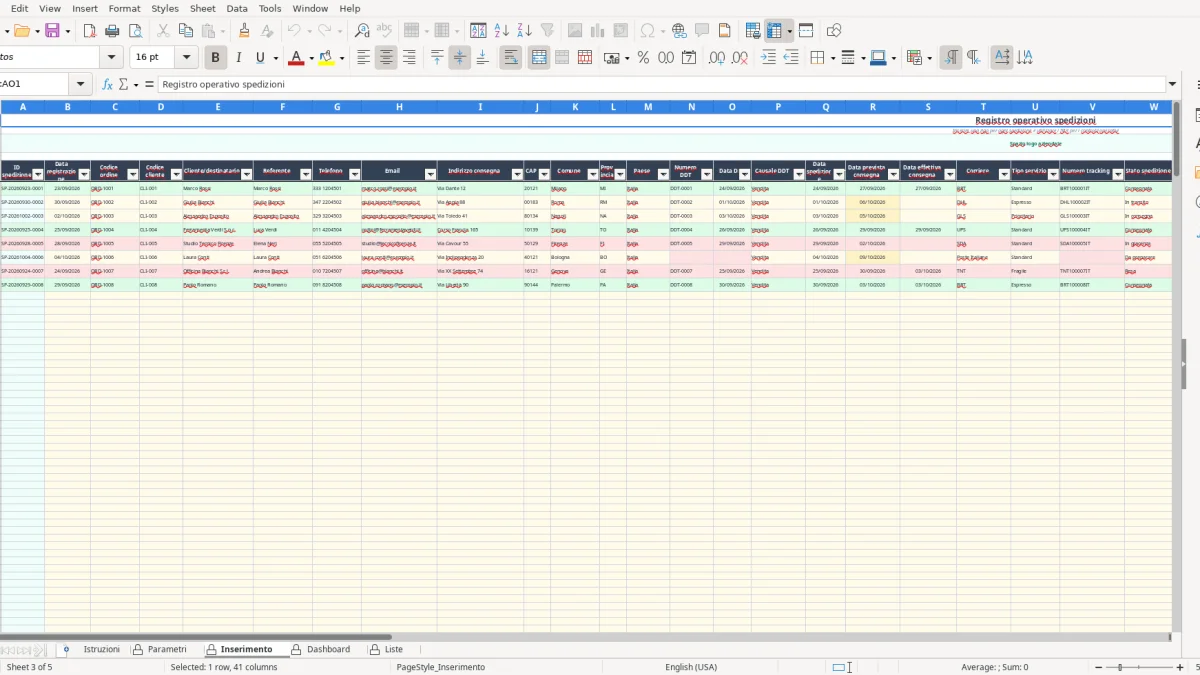1200x675 pixels.
Task: Select column H header
Action: tap(398, 106)
